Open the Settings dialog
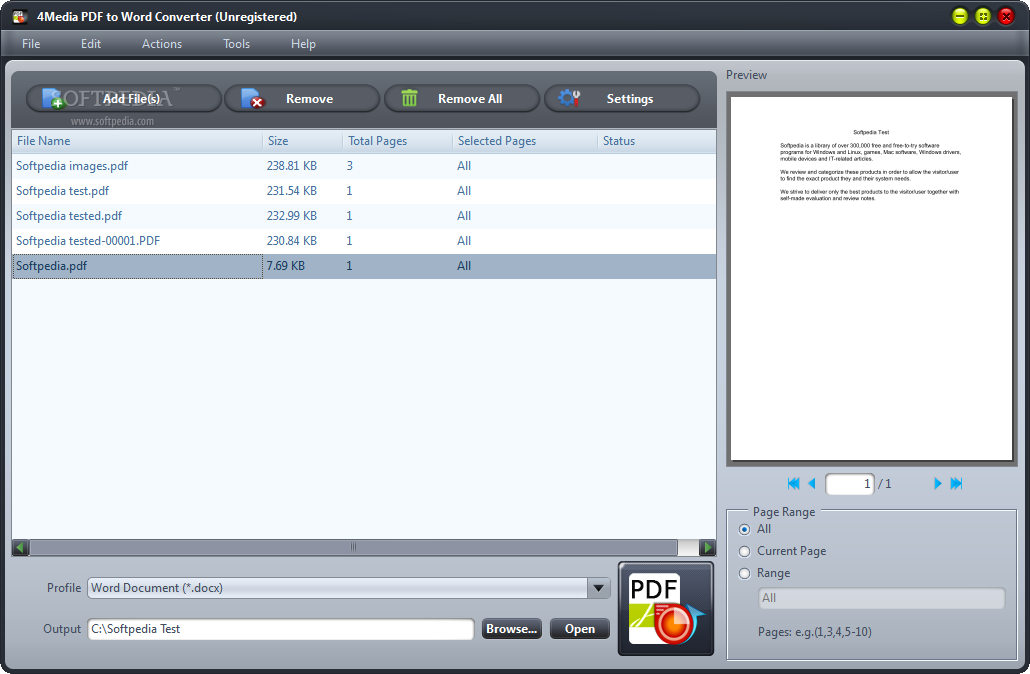Image resolution: width=1030 pixels, height=674 pixels. tap(621, 99)
